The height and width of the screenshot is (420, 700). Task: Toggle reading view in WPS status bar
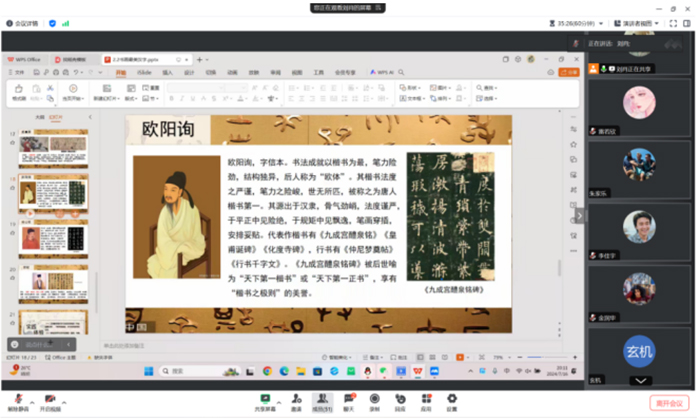(445, 358)
